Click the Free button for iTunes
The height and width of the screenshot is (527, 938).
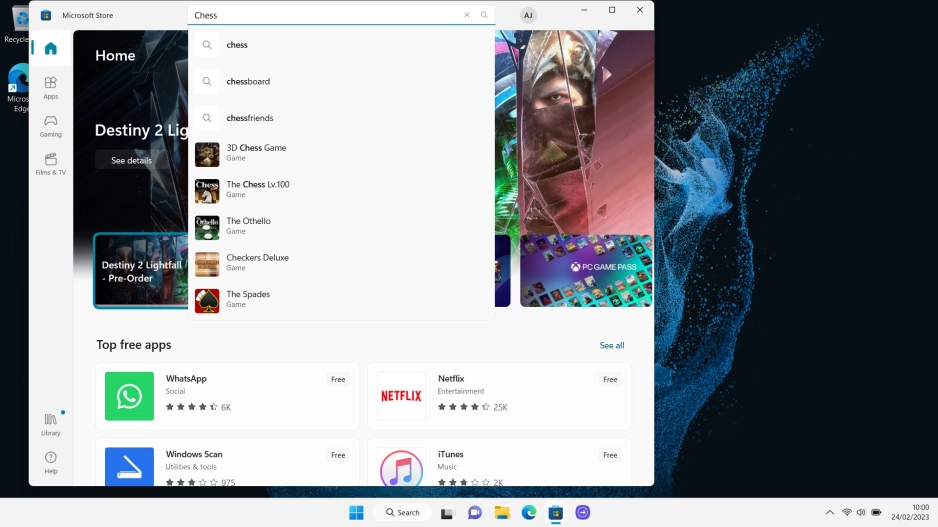click(x=610, y=455)
